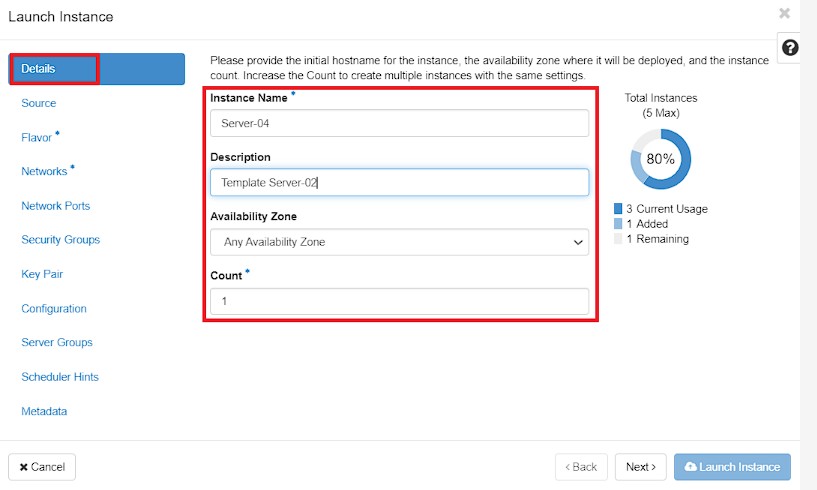817x490 pixels.
Task: Close the Launch Instance dialog
Action: (x=784, y=14)
